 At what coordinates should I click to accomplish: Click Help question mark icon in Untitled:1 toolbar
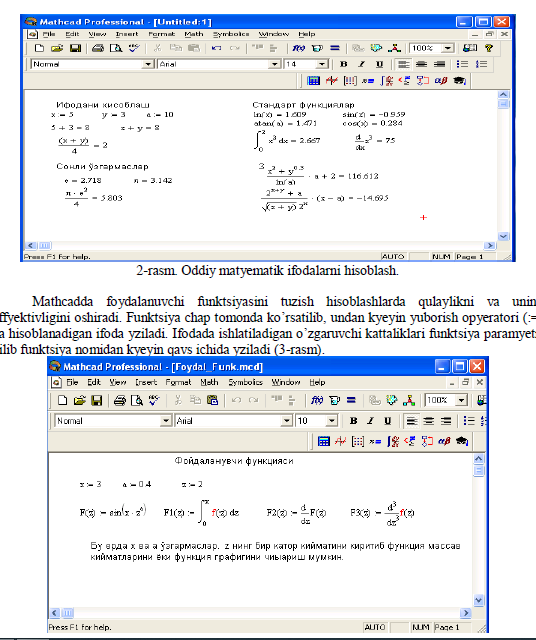489,48
